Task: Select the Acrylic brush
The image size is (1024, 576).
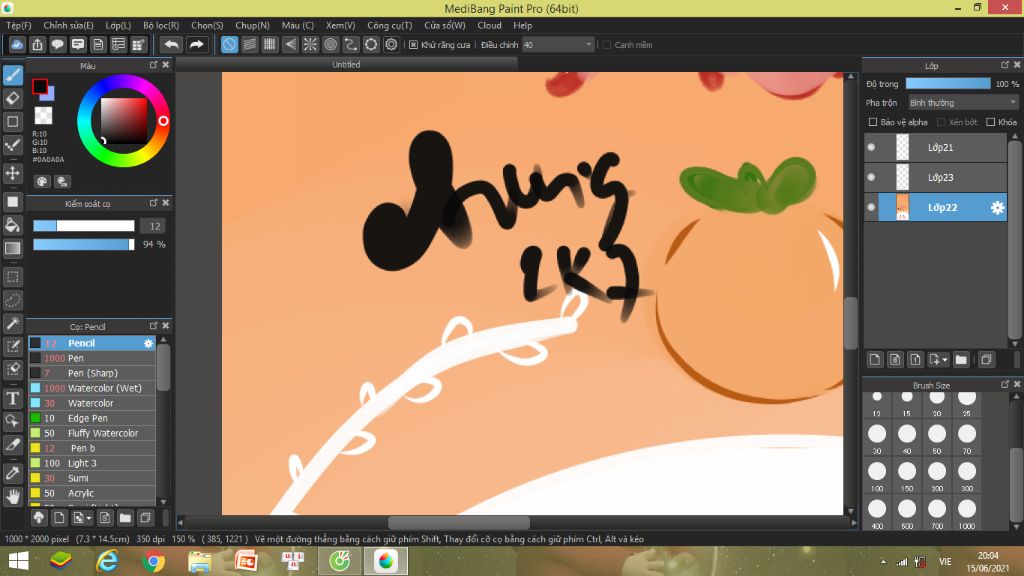Action: [x=92, y=493]
